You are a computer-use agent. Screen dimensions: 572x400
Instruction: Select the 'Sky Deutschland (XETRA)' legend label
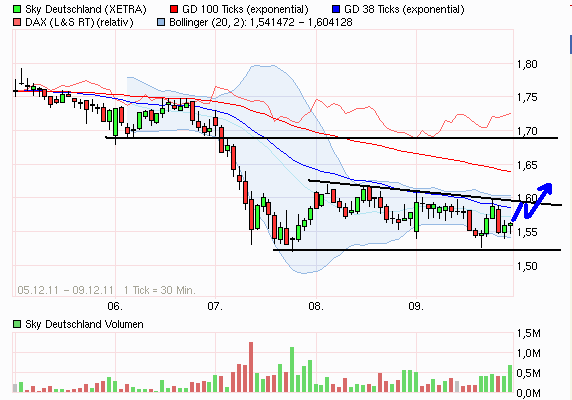(x=86, y=9)
